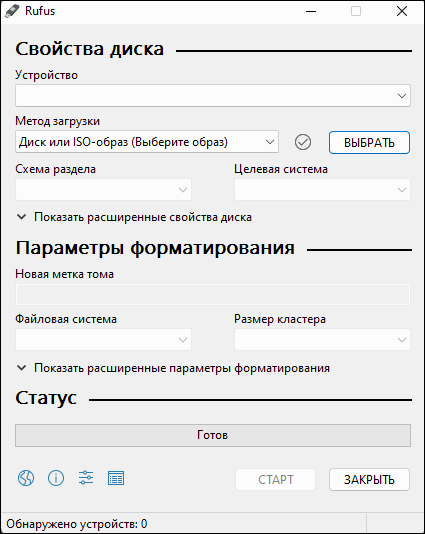The height and width of the screenshot is (534, 425).
Task: Click the СТАРТ button
Action: coord(276,480)
